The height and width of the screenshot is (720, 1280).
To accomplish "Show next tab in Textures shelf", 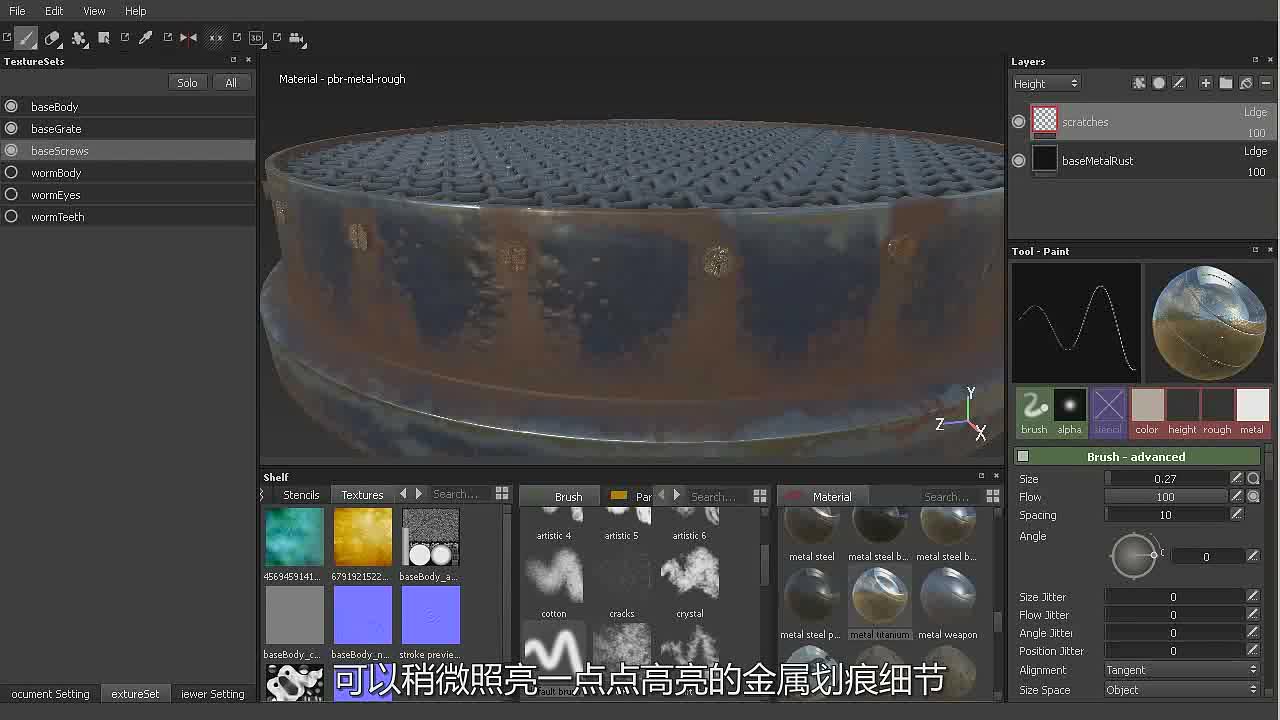I will pyautogui.click(x=418, y=494).
